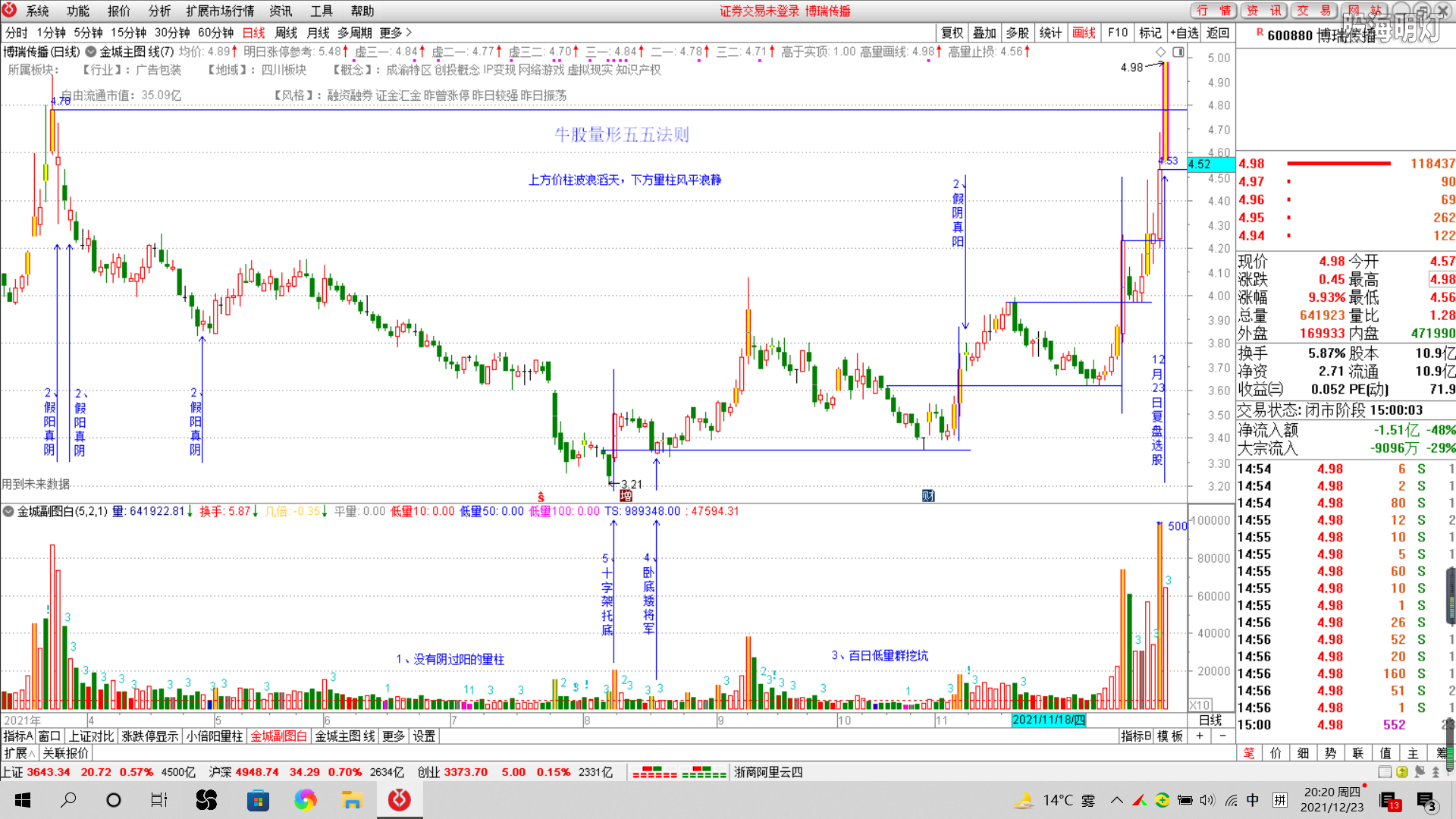1456x819 pixels.
Task: Click the list icon in status bar
Action: click(x=1385, y=772)
